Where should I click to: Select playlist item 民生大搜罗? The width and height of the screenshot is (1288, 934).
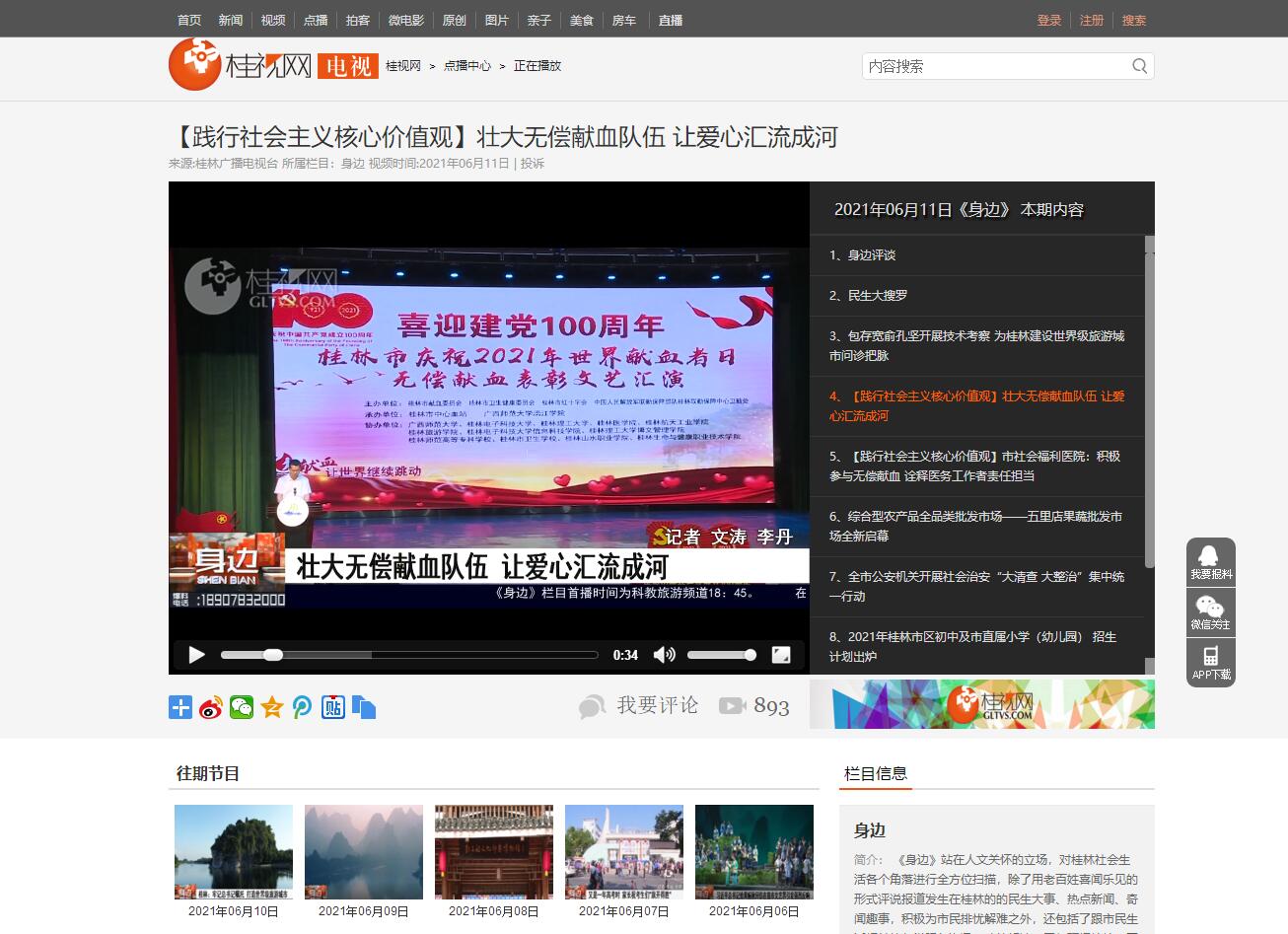pyautogui.click(x=868, y=295)
